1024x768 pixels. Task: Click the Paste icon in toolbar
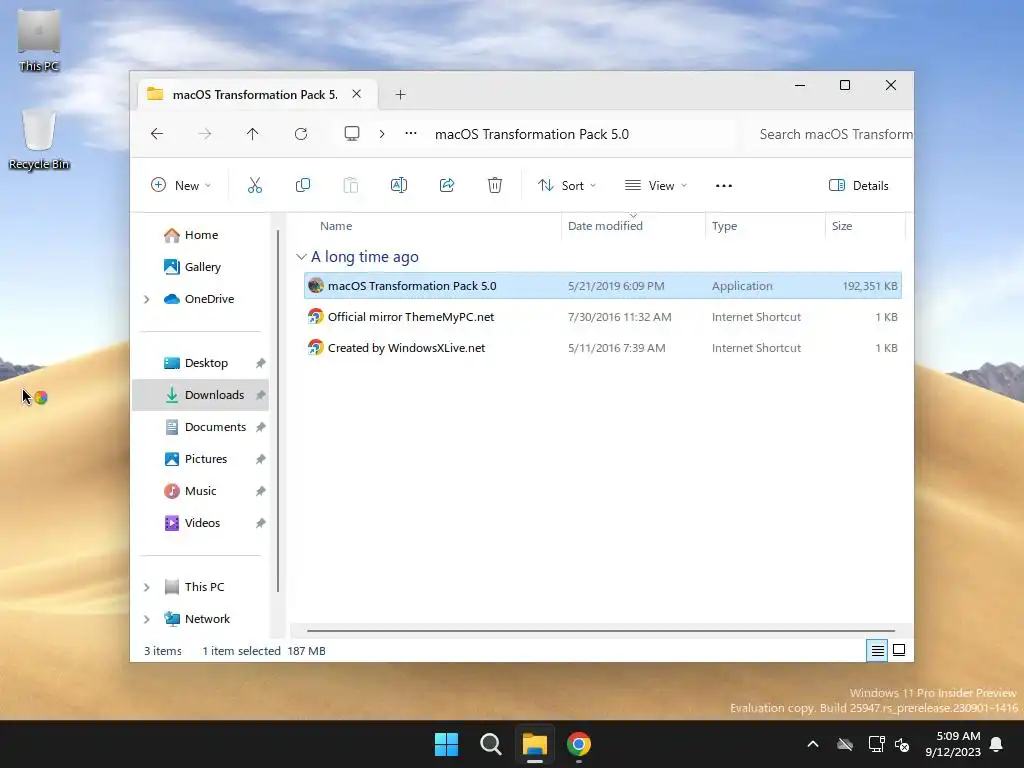[351, 185]
